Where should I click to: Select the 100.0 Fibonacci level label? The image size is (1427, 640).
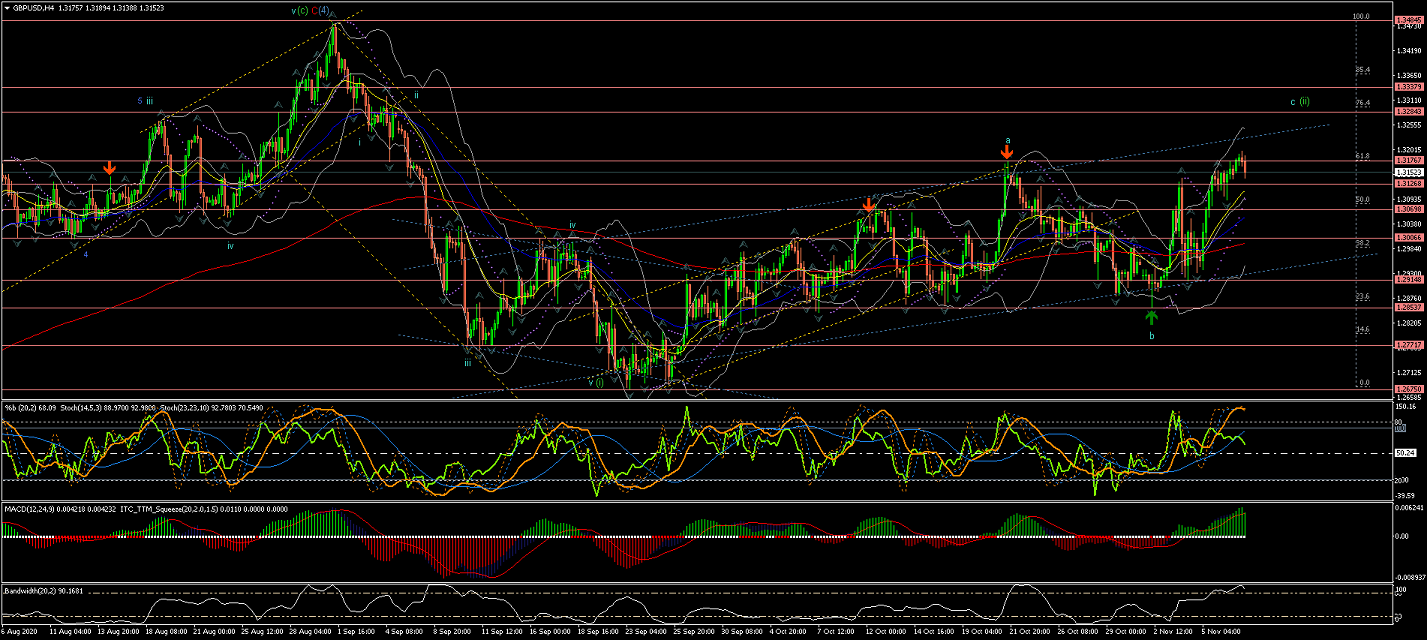(x=1360, y=16)
